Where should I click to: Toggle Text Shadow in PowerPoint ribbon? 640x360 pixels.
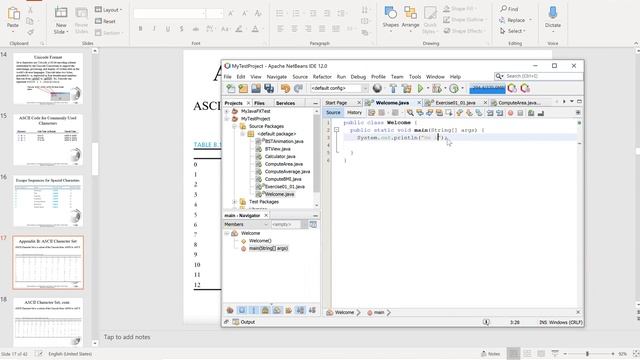(x=181, y=29)
